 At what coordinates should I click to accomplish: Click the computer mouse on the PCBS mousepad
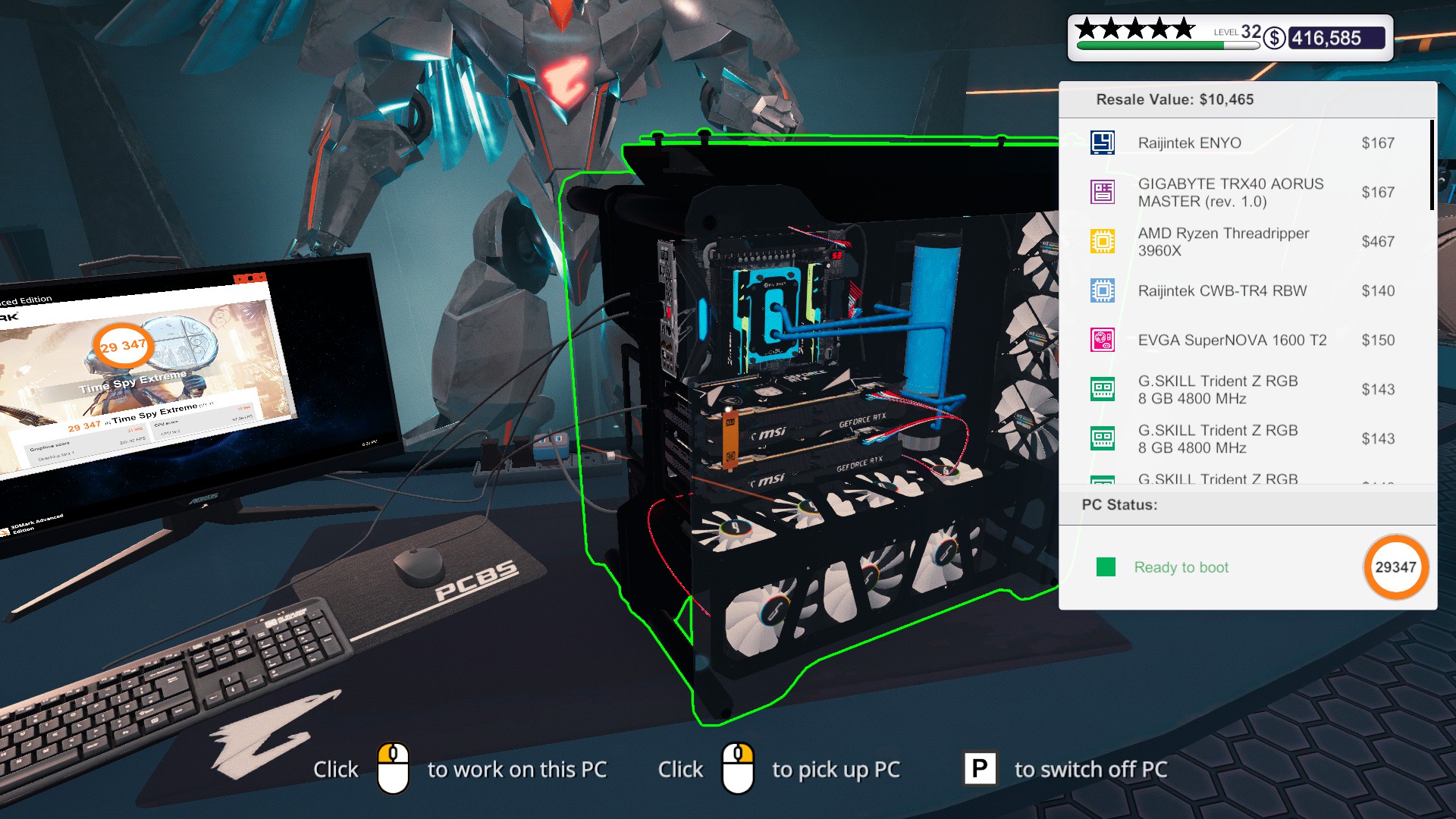[419, 566]
